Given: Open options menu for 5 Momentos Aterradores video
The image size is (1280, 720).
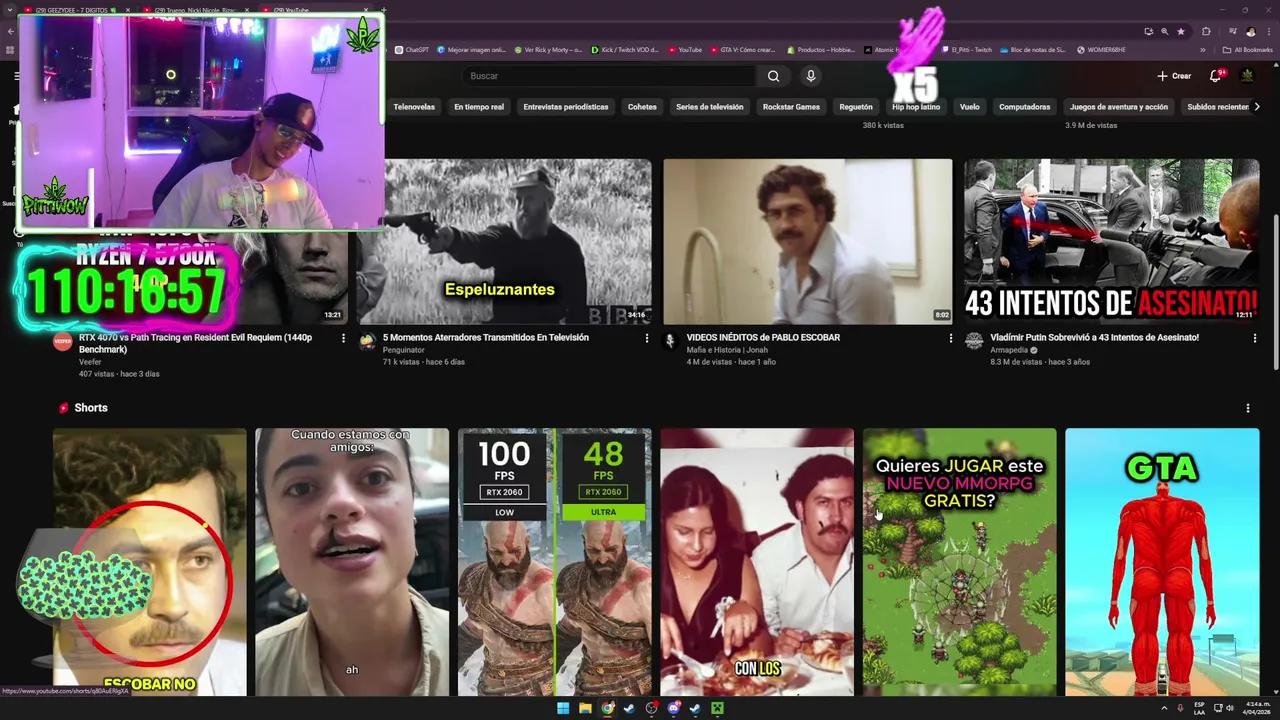Looking at the screenshot, I should pyautogui.click(x=646, y=338).
